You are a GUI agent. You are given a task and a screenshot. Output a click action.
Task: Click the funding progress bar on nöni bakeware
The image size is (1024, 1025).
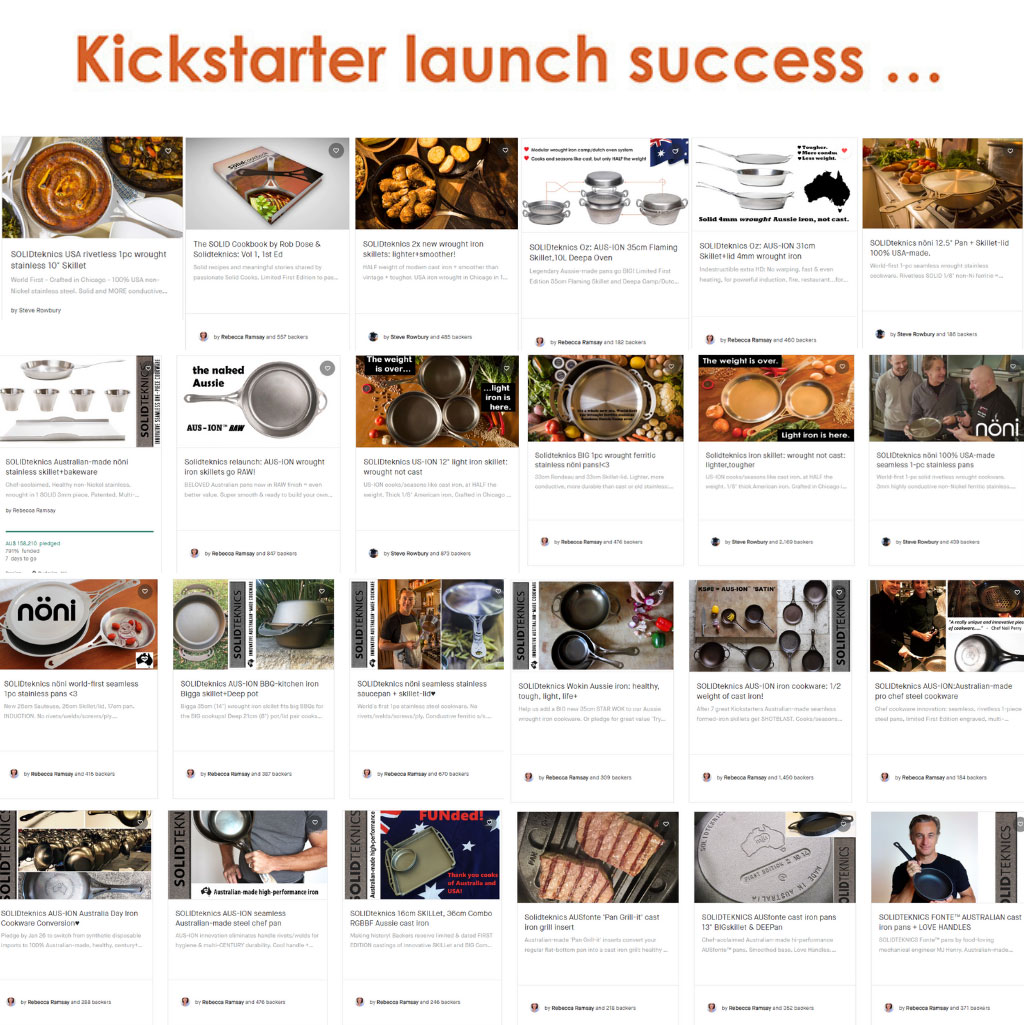[x=79, y=531]
